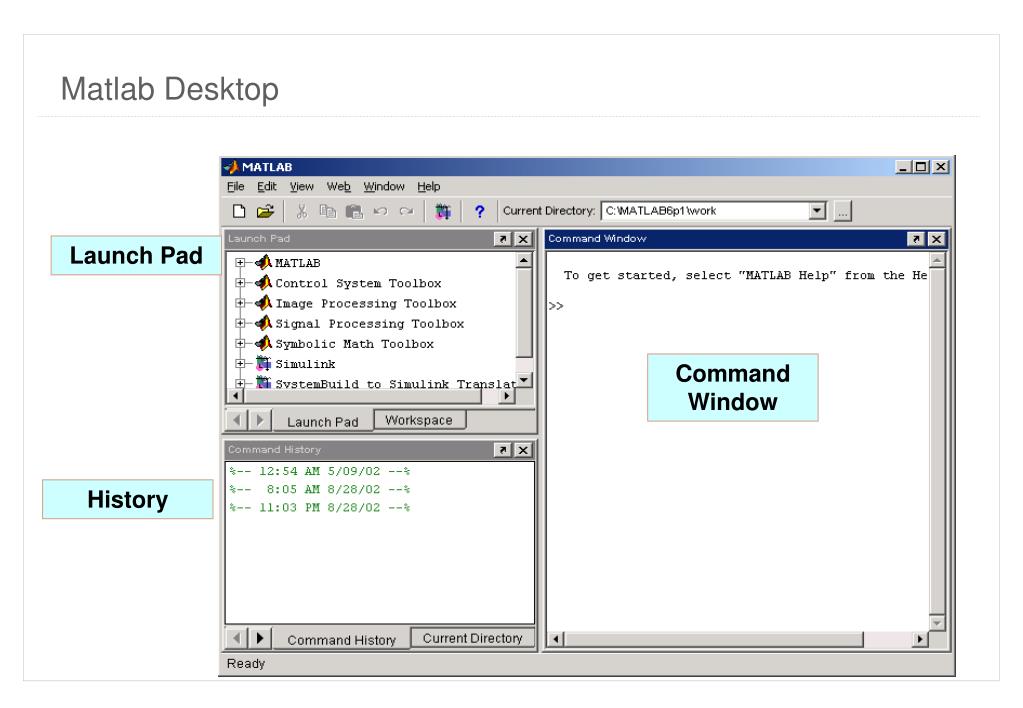The height and width of the screenshot is (708, 1023).
Task: Click the MATLAB icon in Launch Pad tree
Action: (264, 262)
